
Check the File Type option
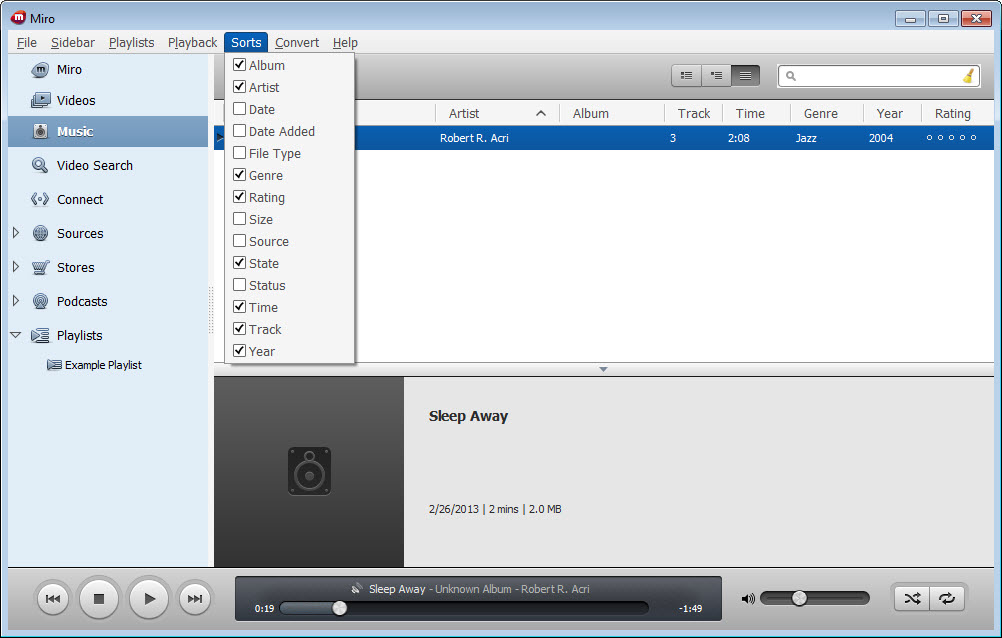(240, 153)
